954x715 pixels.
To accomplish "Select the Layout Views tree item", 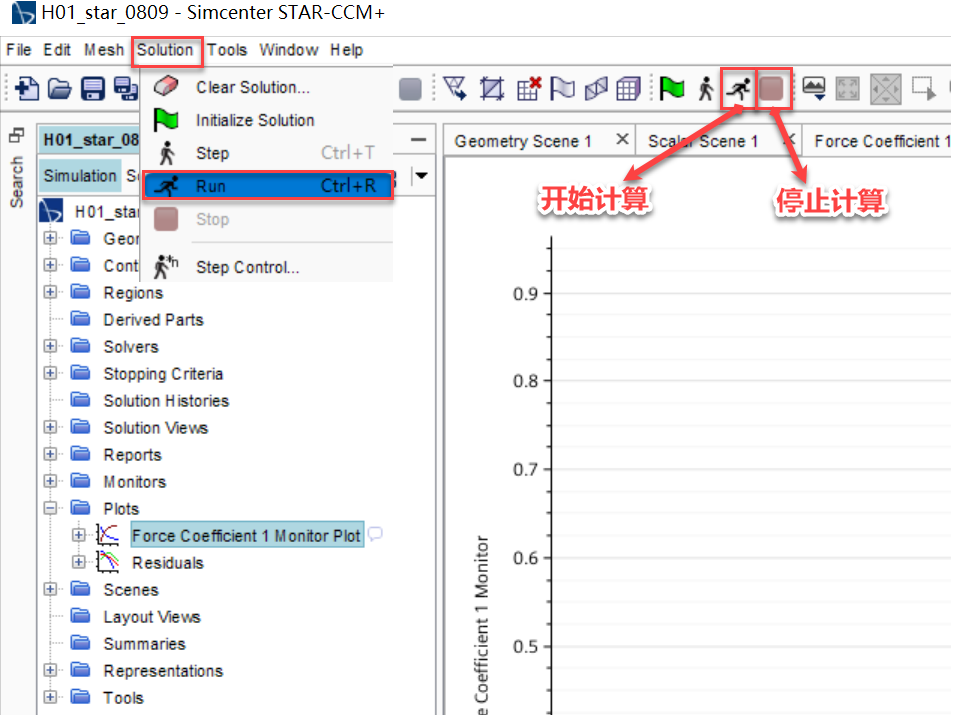I will point(151,616).
